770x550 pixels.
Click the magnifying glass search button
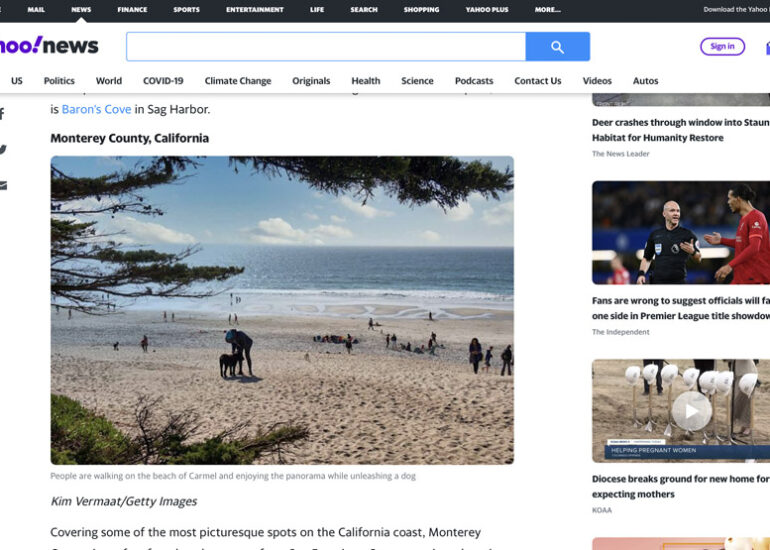[x=557, y=47]
